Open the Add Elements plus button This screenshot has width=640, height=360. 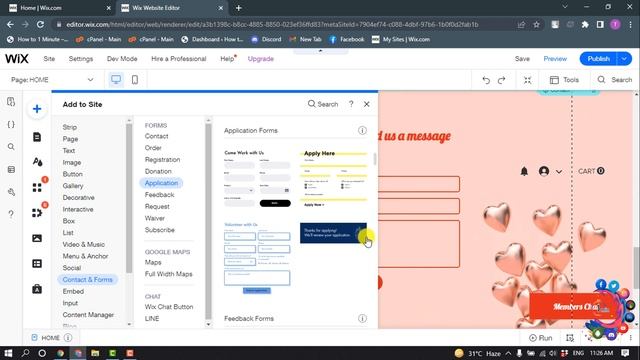click(x=37, y=109)
